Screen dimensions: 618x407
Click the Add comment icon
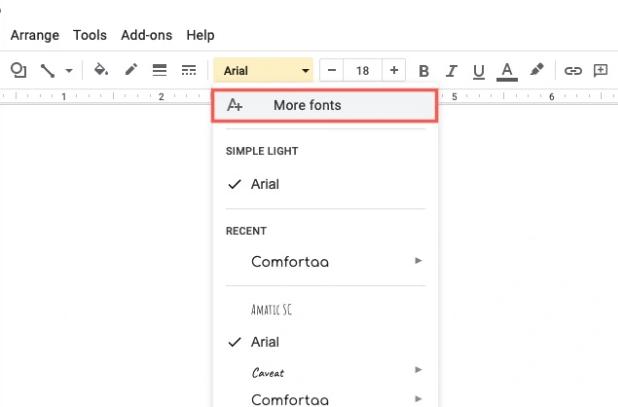coord(600,71)
